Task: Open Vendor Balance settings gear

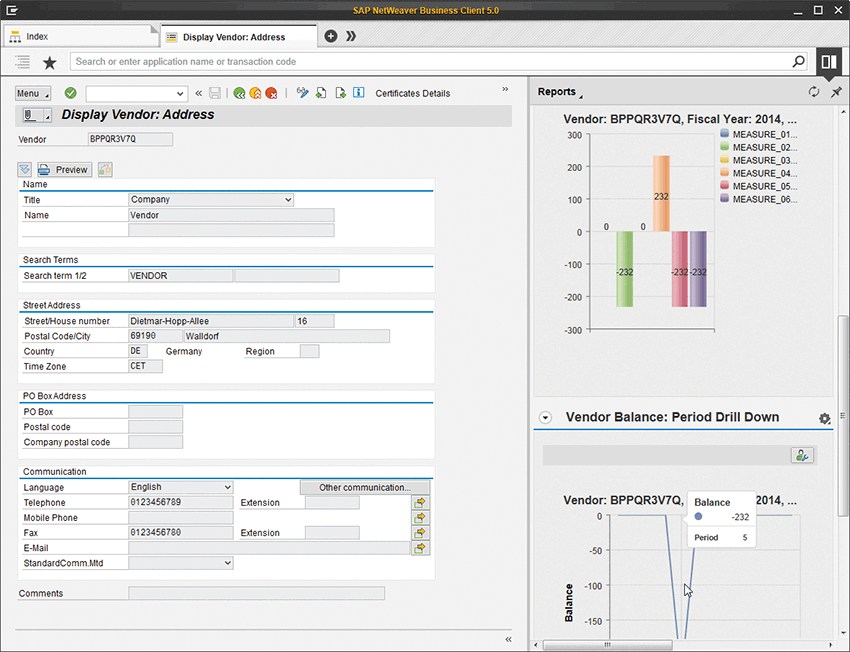Action: pos(824,418)
